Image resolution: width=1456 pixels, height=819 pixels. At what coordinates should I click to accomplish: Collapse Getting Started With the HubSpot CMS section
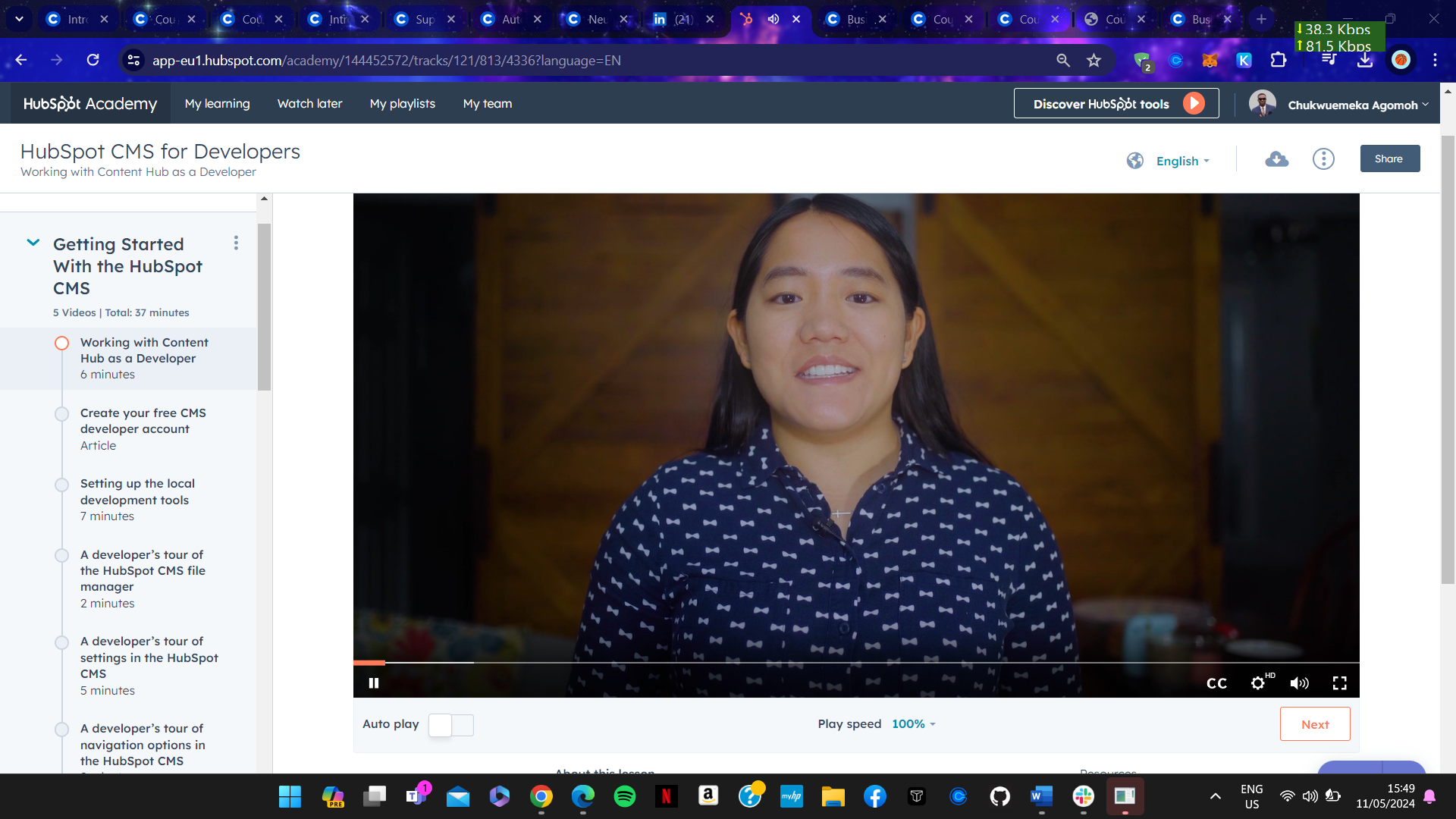pyautogui.click(x=33, y=243)
